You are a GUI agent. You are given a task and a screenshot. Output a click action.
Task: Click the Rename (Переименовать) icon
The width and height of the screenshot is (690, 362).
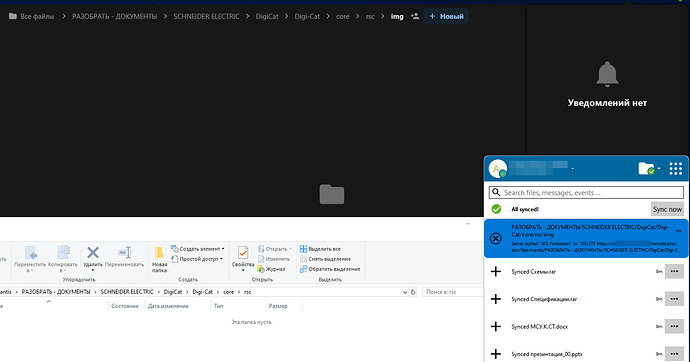tap(125, 252)
